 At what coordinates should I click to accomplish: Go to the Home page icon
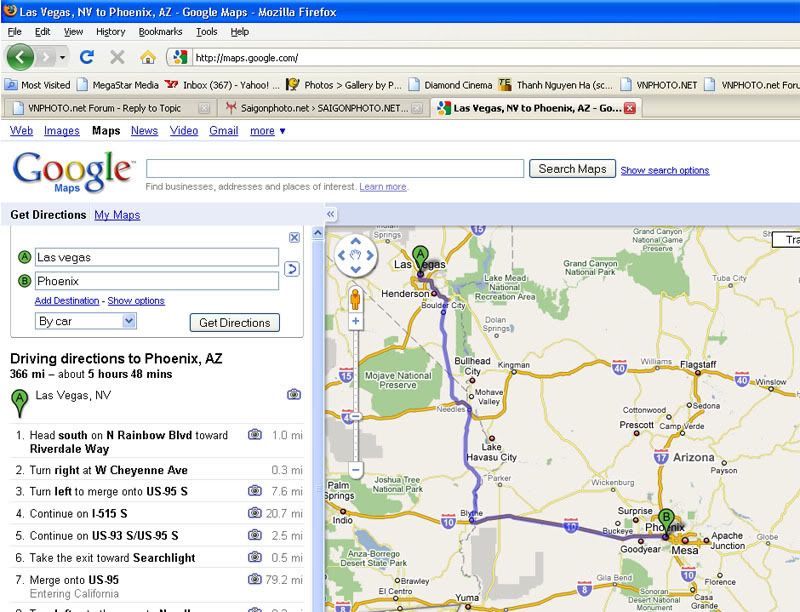pyautogui.click(x=148, y=57)
